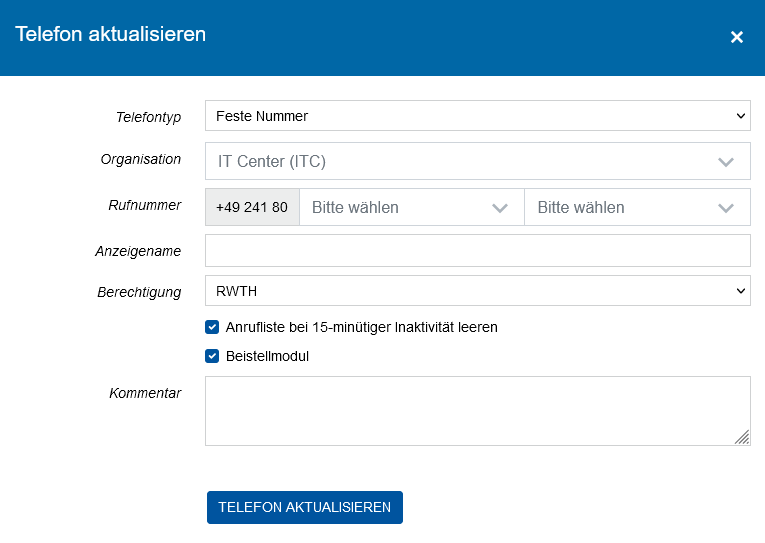Click the arrow of the Berechtigung select
The width and height of the screenshot is (765, 543).
pos(740,291)
